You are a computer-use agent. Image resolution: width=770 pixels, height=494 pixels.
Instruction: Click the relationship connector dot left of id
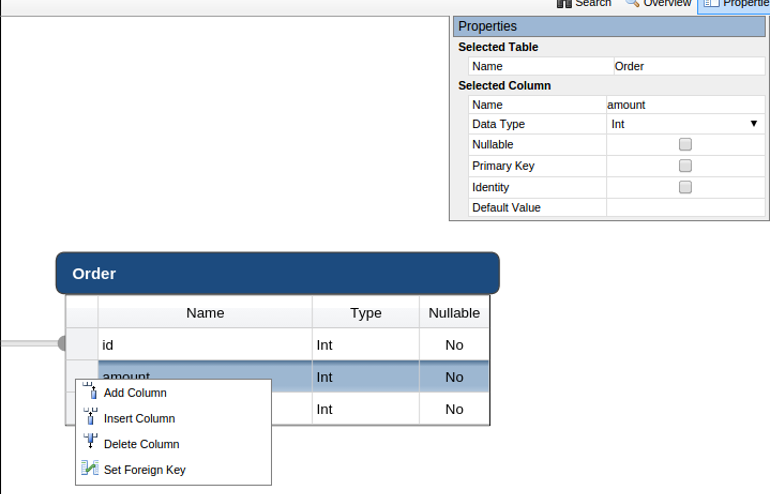click(x=62, y=343)
